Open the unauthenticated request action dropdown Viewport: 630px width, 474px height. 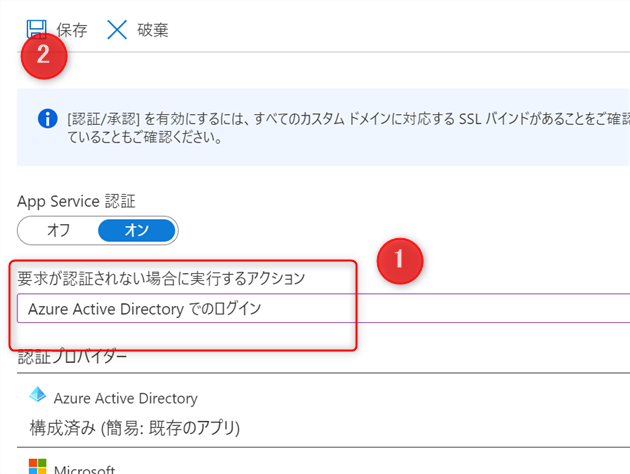[x=323, y=308]
